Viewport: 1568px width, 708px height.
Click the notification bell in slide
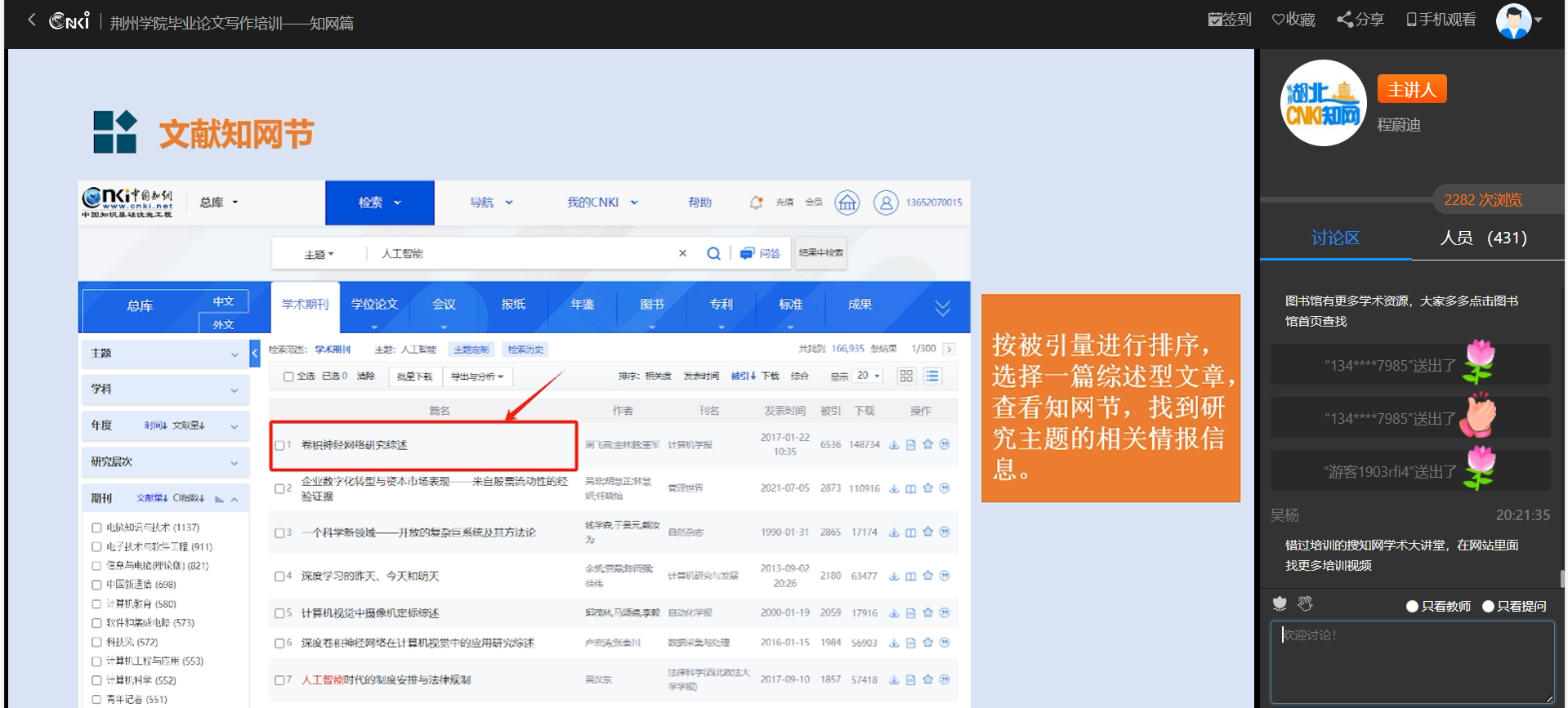click(756, 203)
